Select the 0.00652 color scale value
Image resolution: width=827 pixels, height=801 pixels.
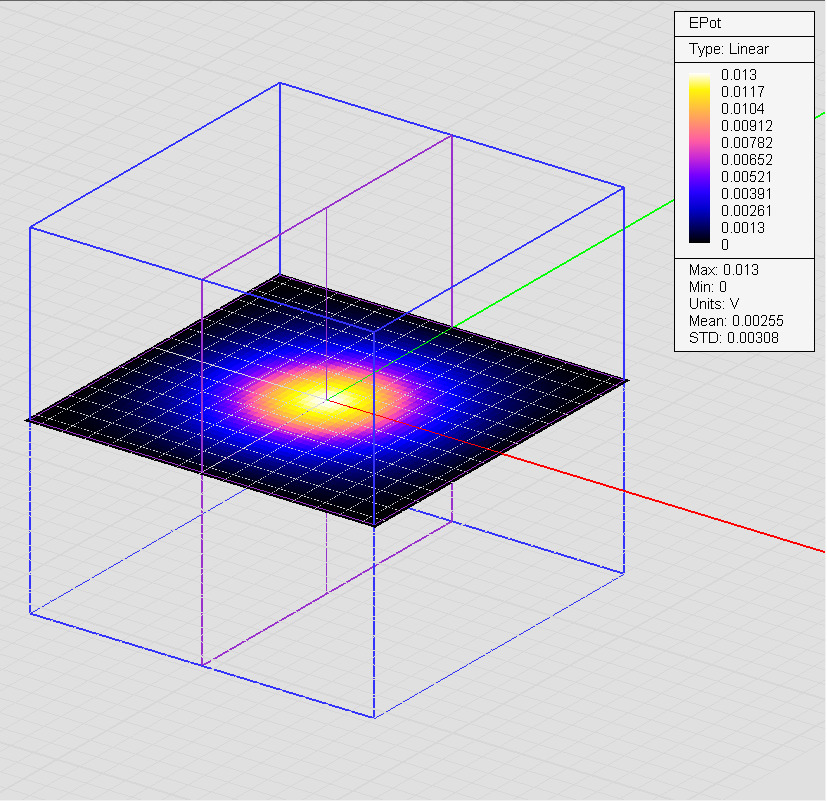746,159
